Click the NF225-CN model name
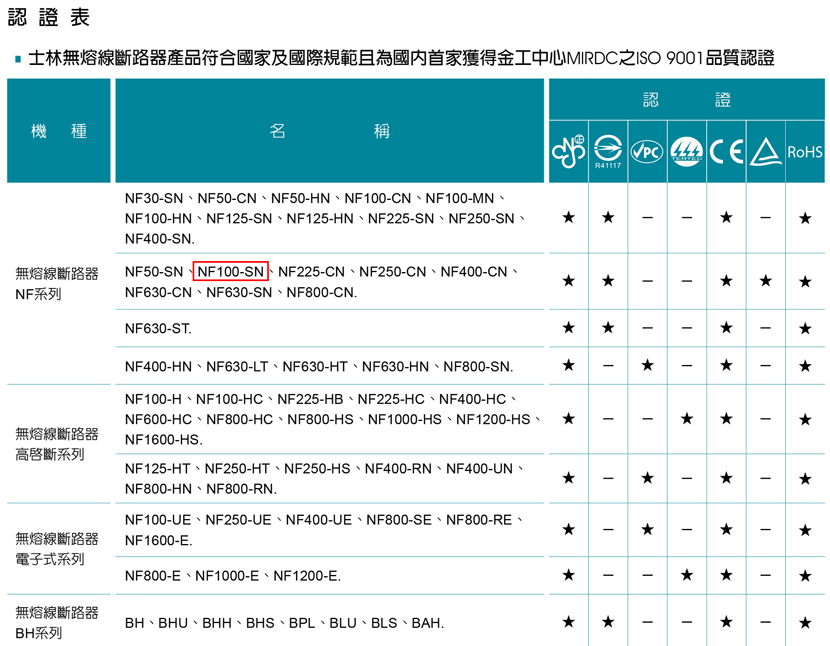This screenshot has height=646, width=830. tap(311, 272)
